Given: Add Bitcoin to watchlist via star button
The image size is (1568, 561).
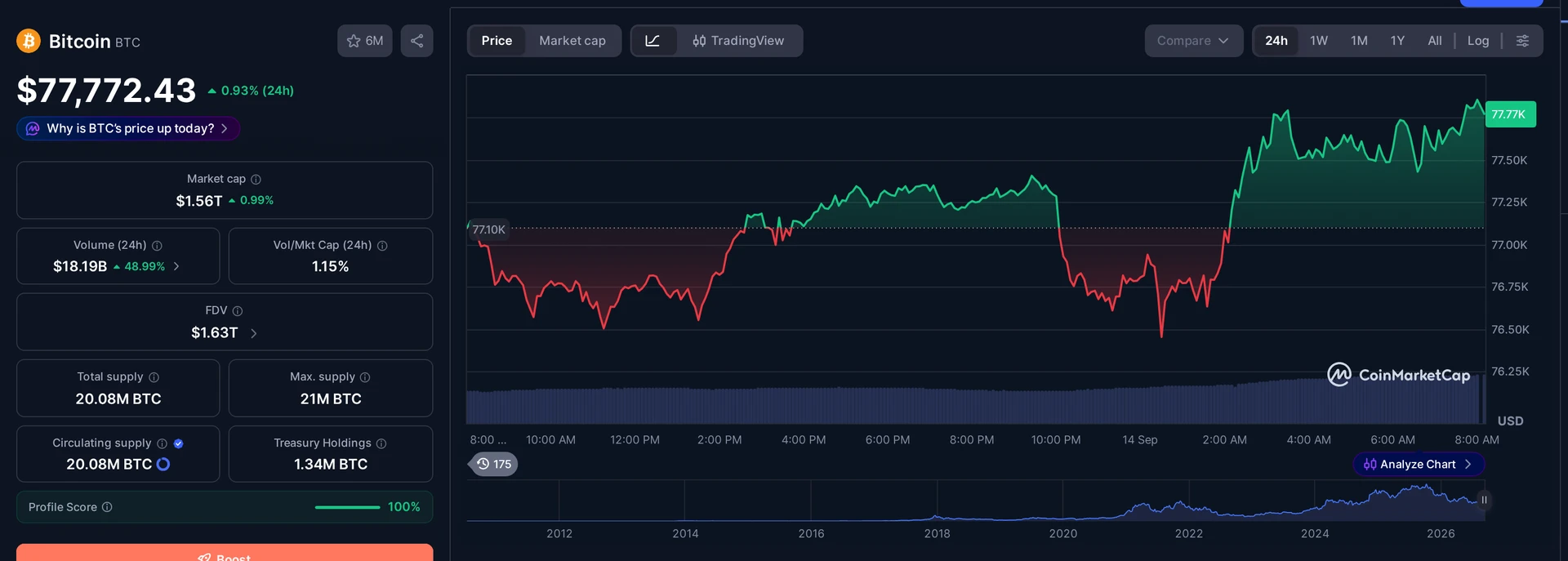Looking at the screenshot, I should [x=364, y=41].
